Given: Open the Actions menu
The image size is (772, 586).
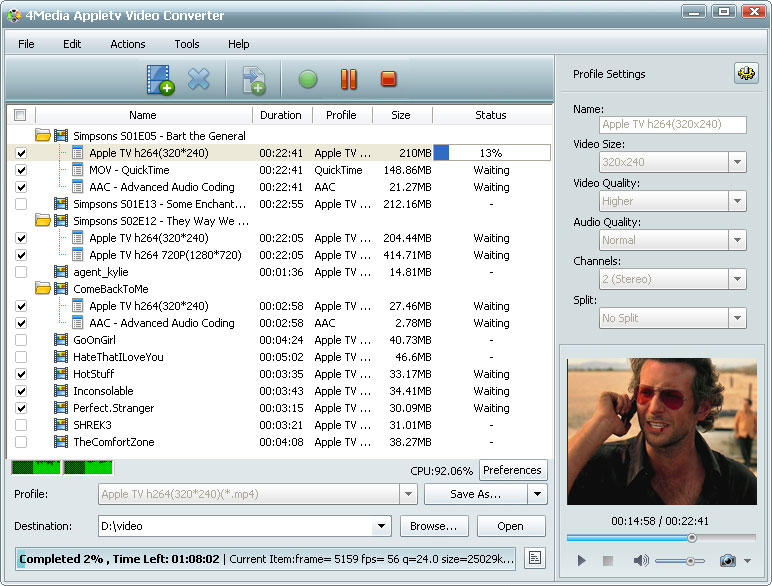Looking at the screenshot, I should [x=128, y=44].
